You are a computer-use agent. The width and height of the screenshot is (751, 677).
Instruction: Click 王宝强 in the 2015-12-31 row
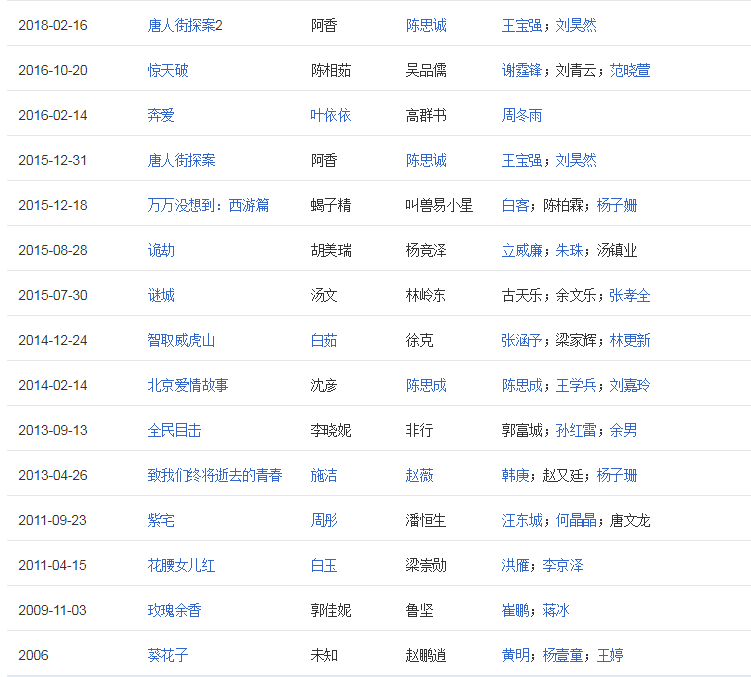(522, 161)
